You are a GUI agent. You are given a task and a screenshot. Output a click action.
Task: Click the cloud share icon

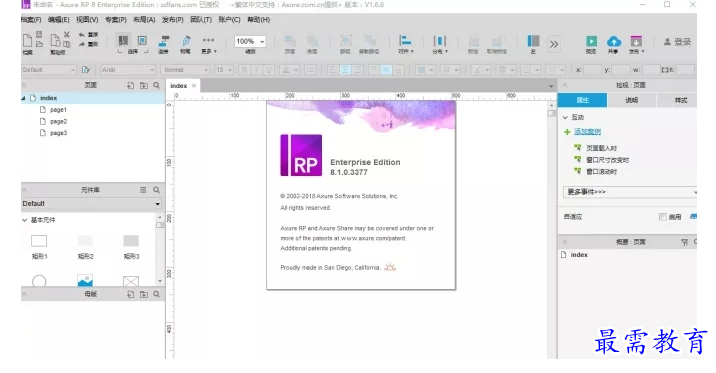pos(614,42)
